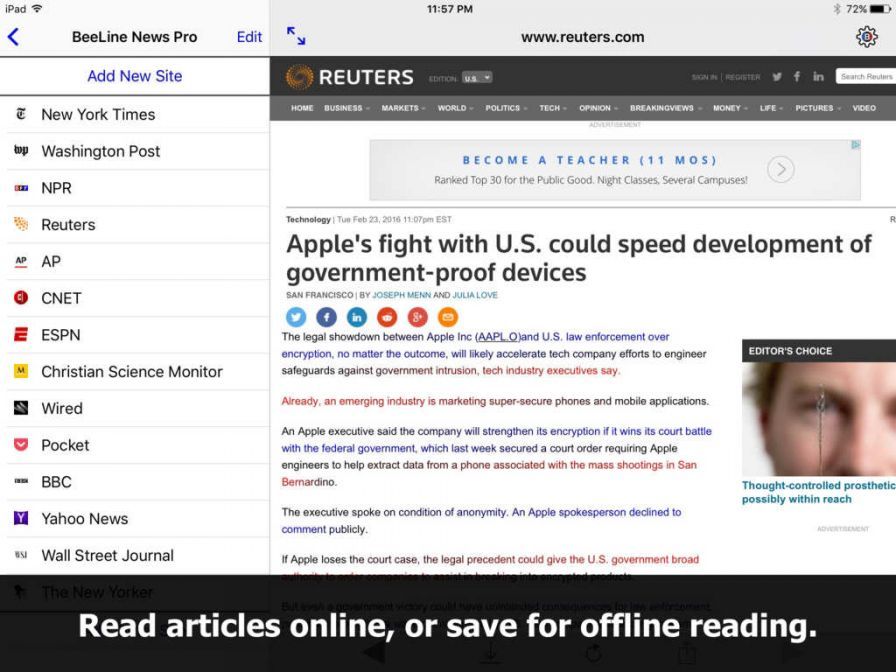This screenshot has height=672, width=896.
Task: Expand the Business menu in Reuters nav
Action: (x=346, y=108)
